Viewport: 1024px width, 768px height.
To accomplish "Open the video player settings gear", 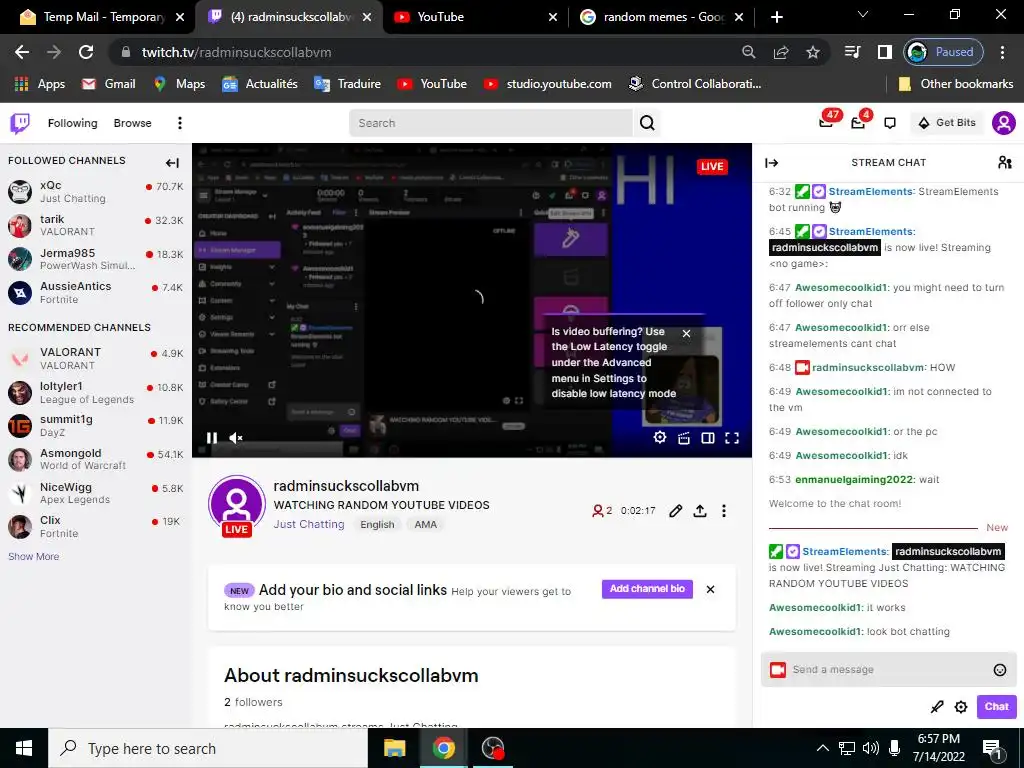I will [x=660, y=438].
